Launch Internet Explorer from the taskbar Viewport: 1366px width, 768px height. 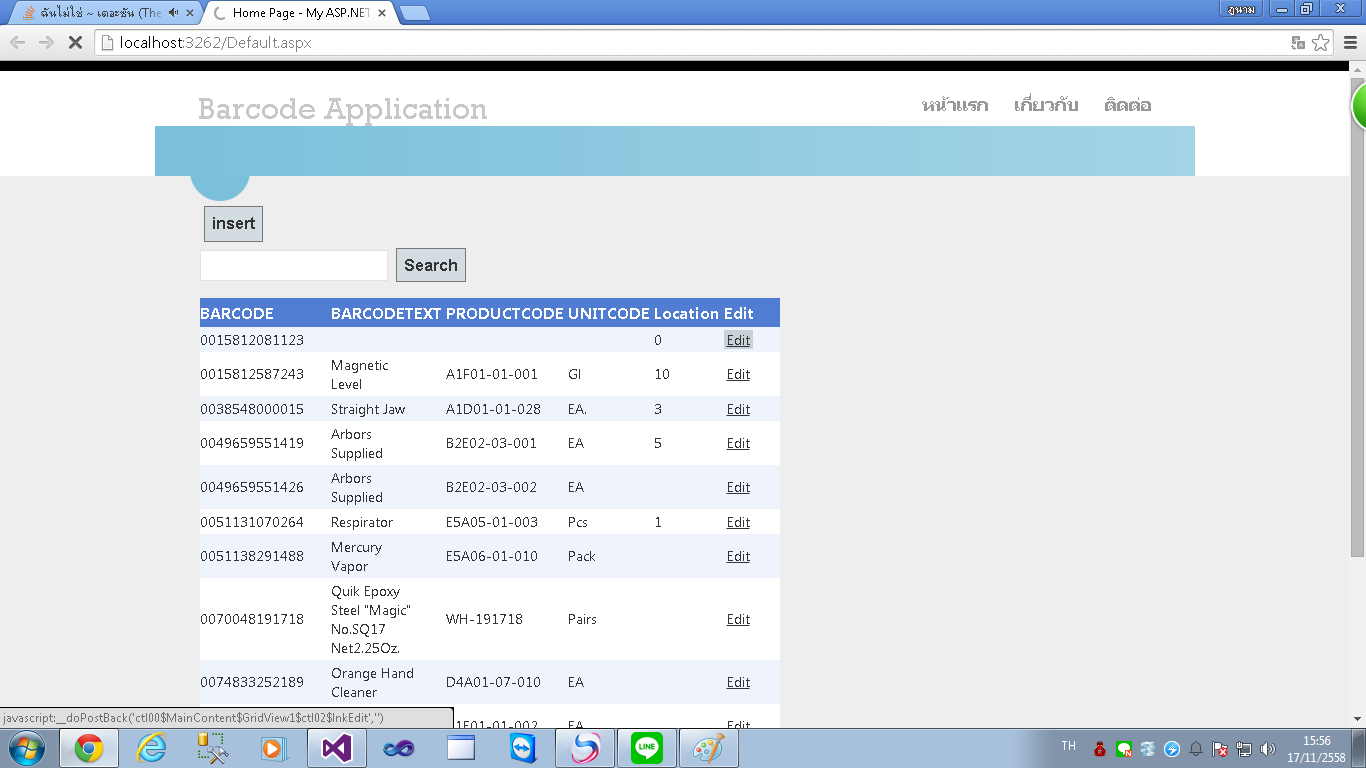151,748
